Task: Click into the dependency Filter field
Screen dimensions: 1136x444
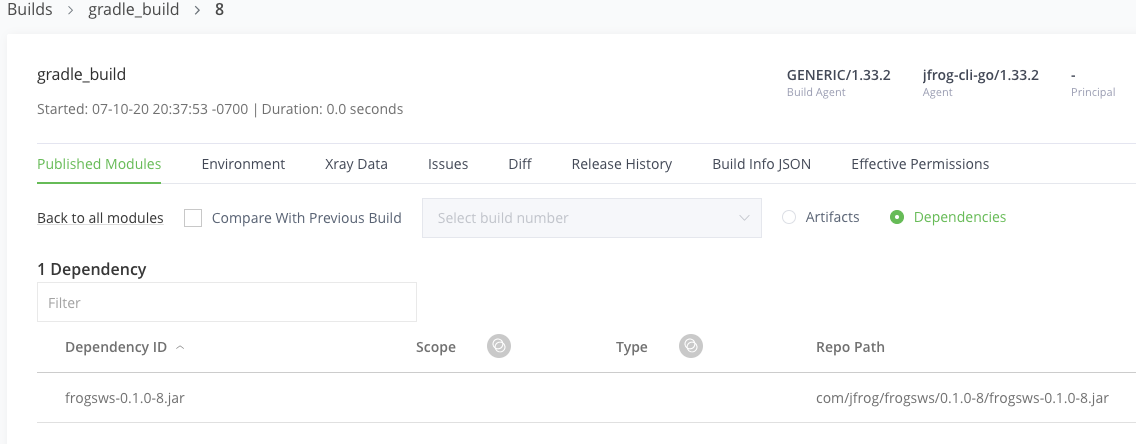Action: click(227, 302)
